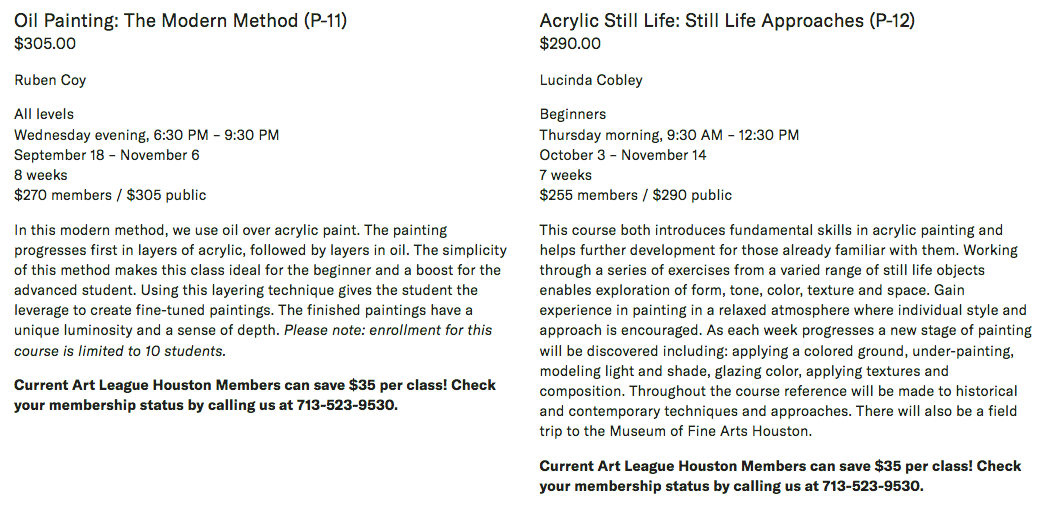
Task: Click the 7 weeks duration text
Action: coord(565,175)
